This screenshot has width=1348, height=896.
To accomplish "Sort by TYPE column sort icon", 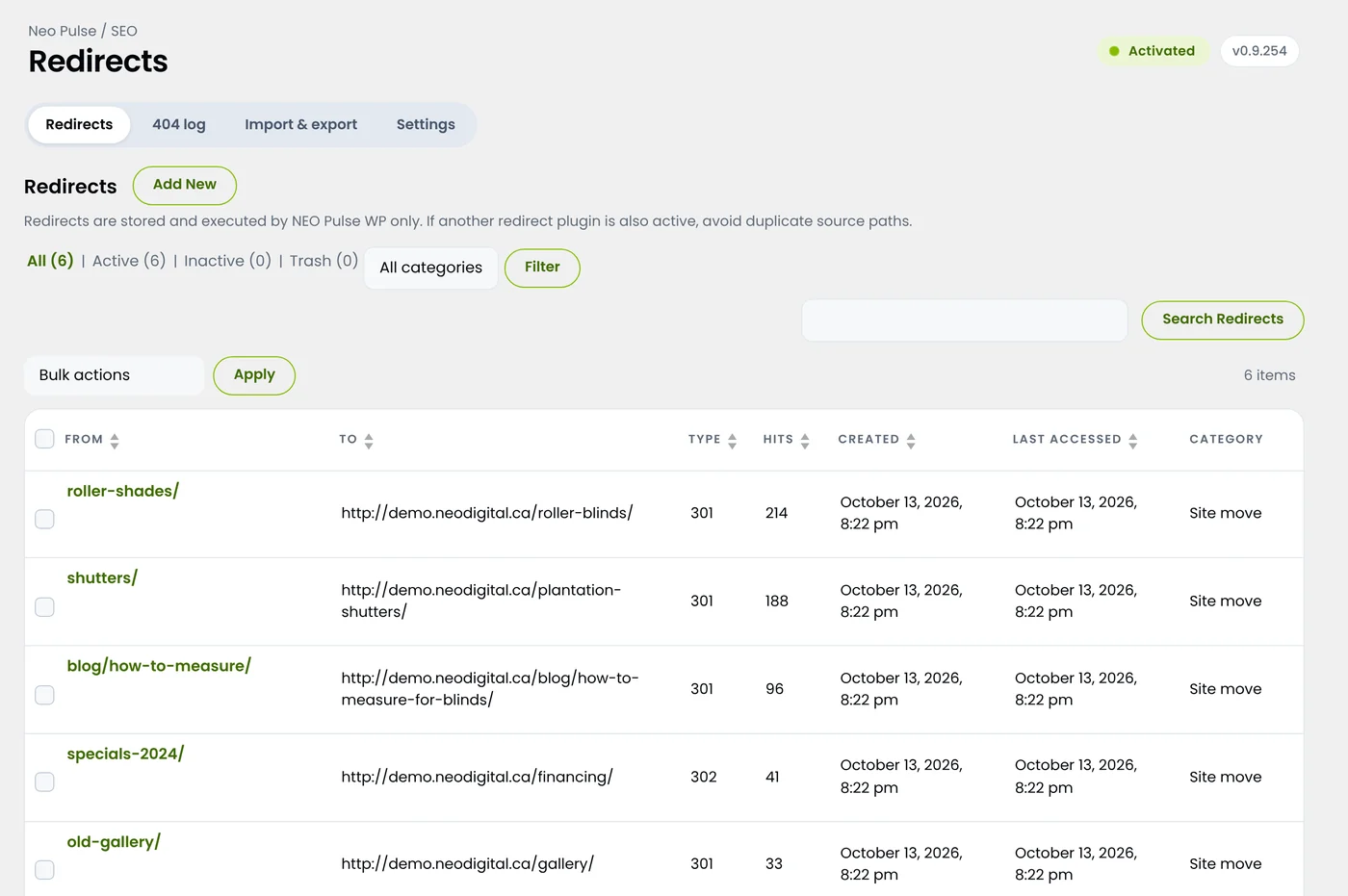I will click(732, 441).
